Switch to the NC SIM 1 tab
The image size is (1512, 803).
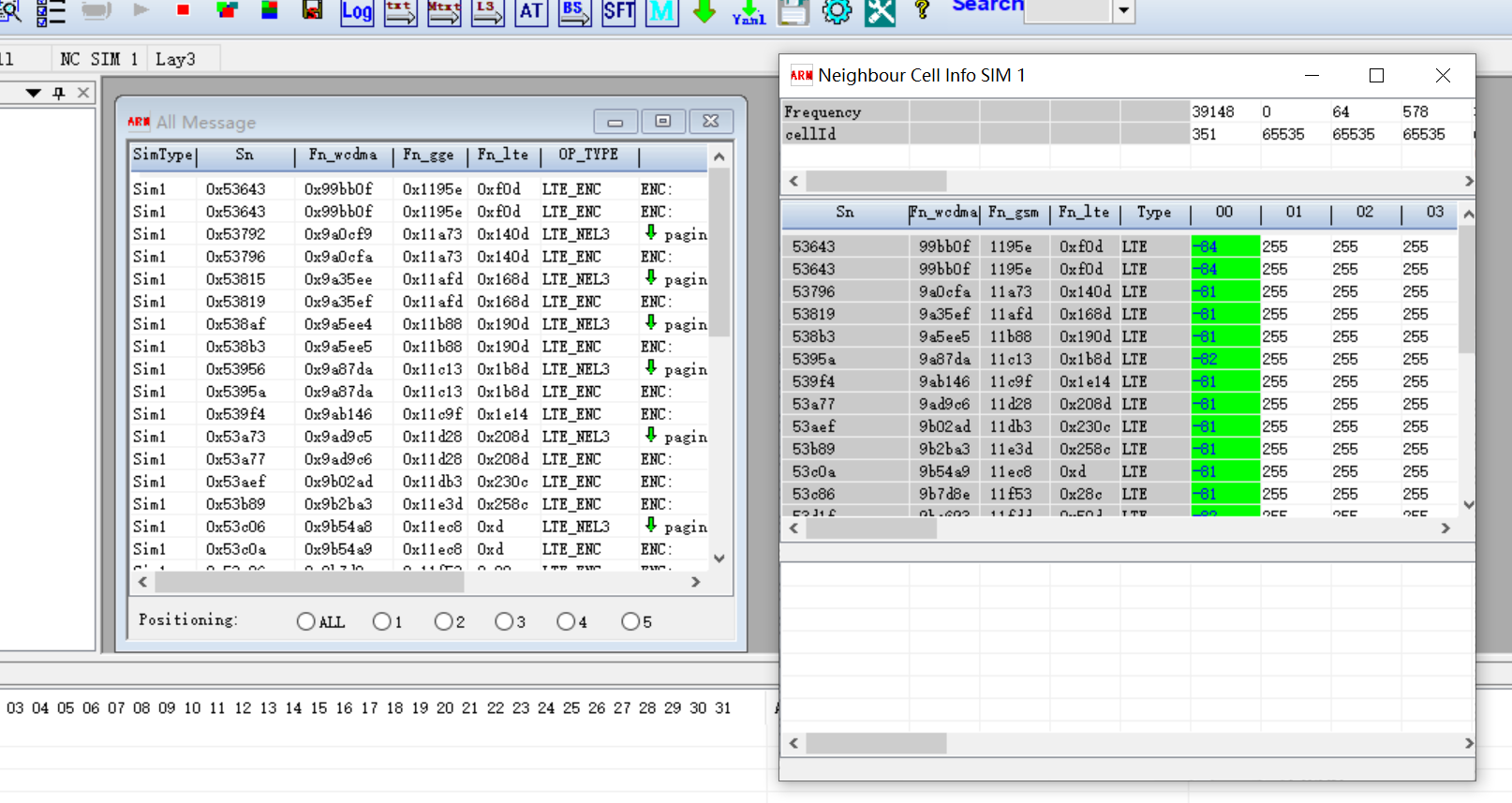[98, 59]
